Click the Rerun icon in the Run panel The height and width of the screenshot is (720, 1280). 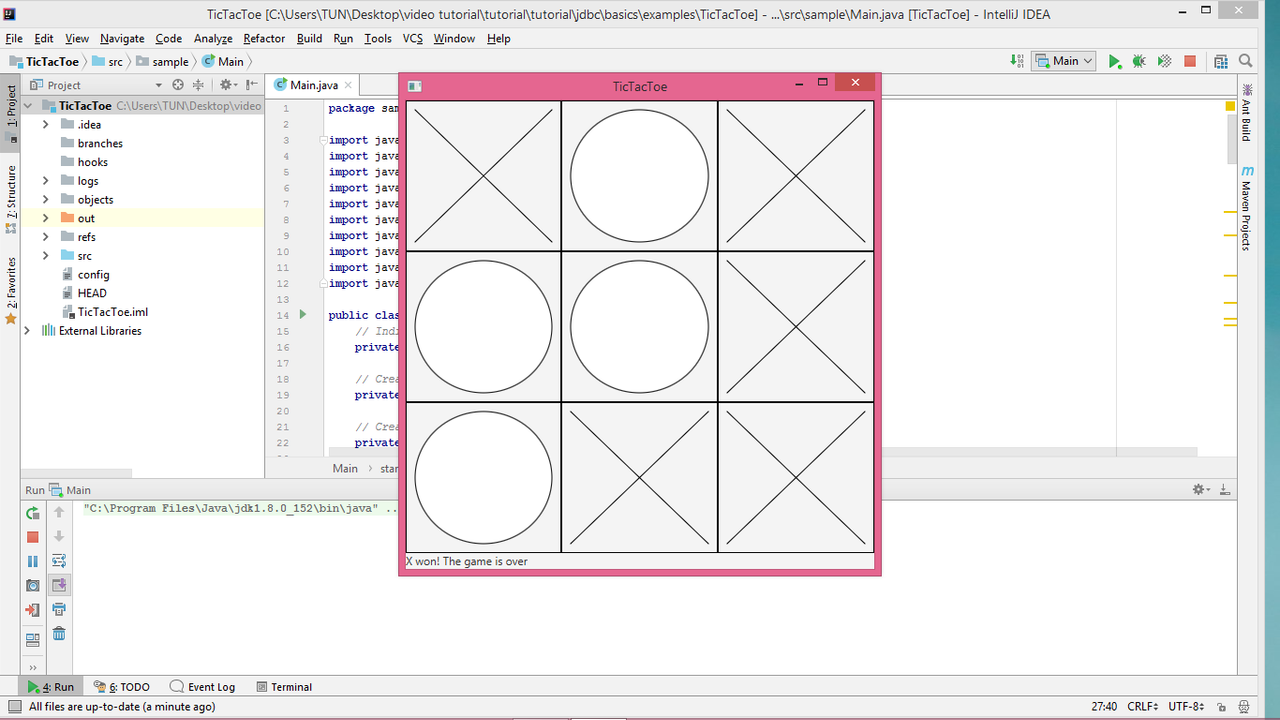click(x=33, y=513)
